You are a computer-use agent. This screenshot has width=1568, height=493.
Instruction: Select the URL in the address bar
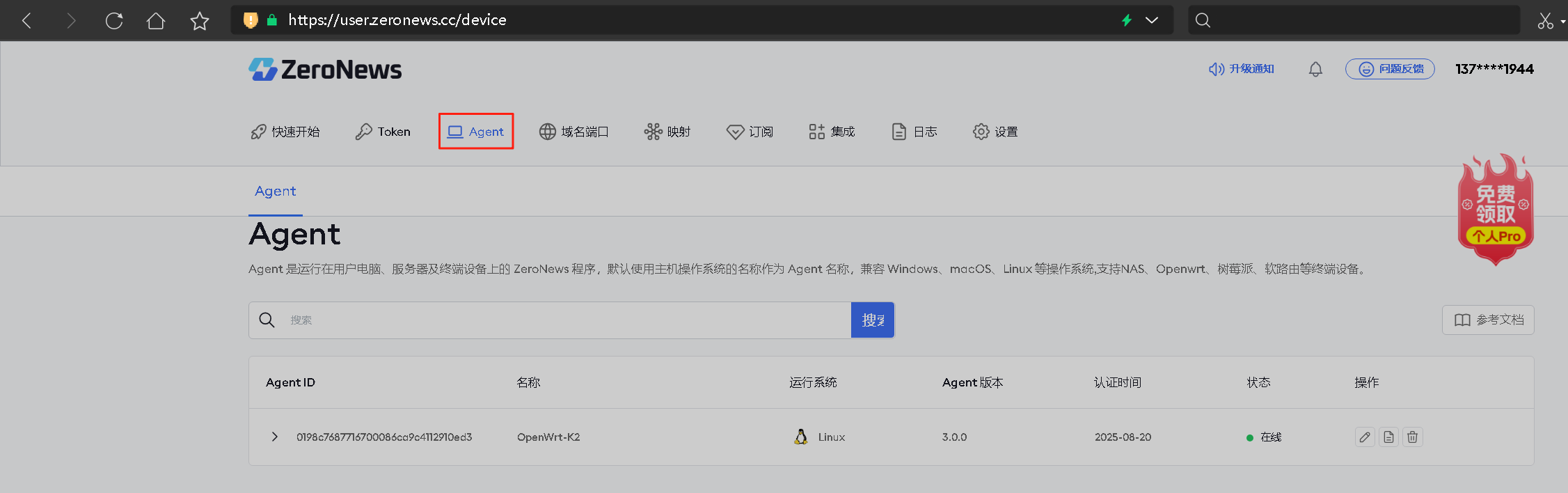pyautogui.click(x=397, y=20)
